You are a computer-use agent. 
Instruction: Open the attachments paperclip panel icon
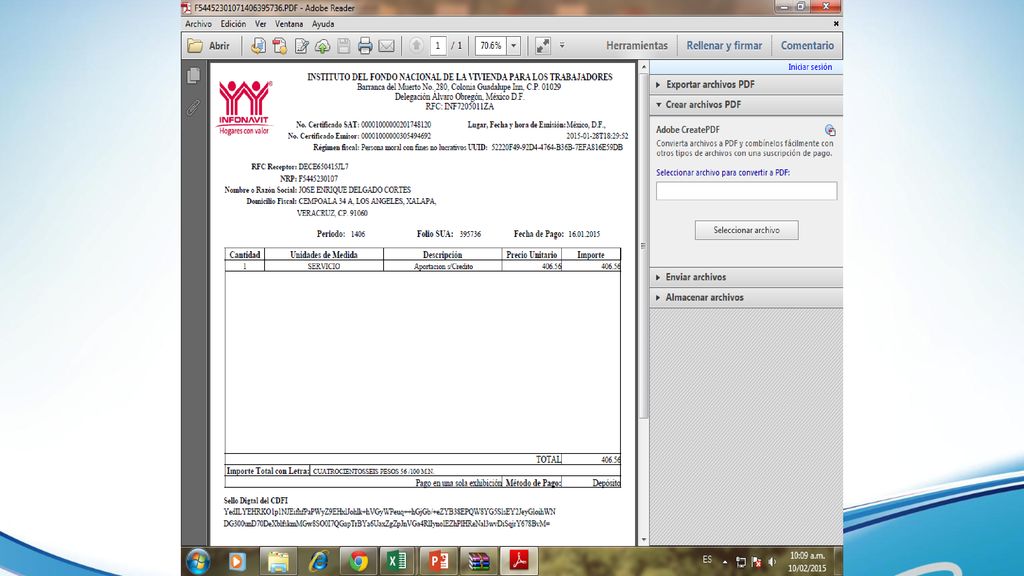tap(193, 107)
